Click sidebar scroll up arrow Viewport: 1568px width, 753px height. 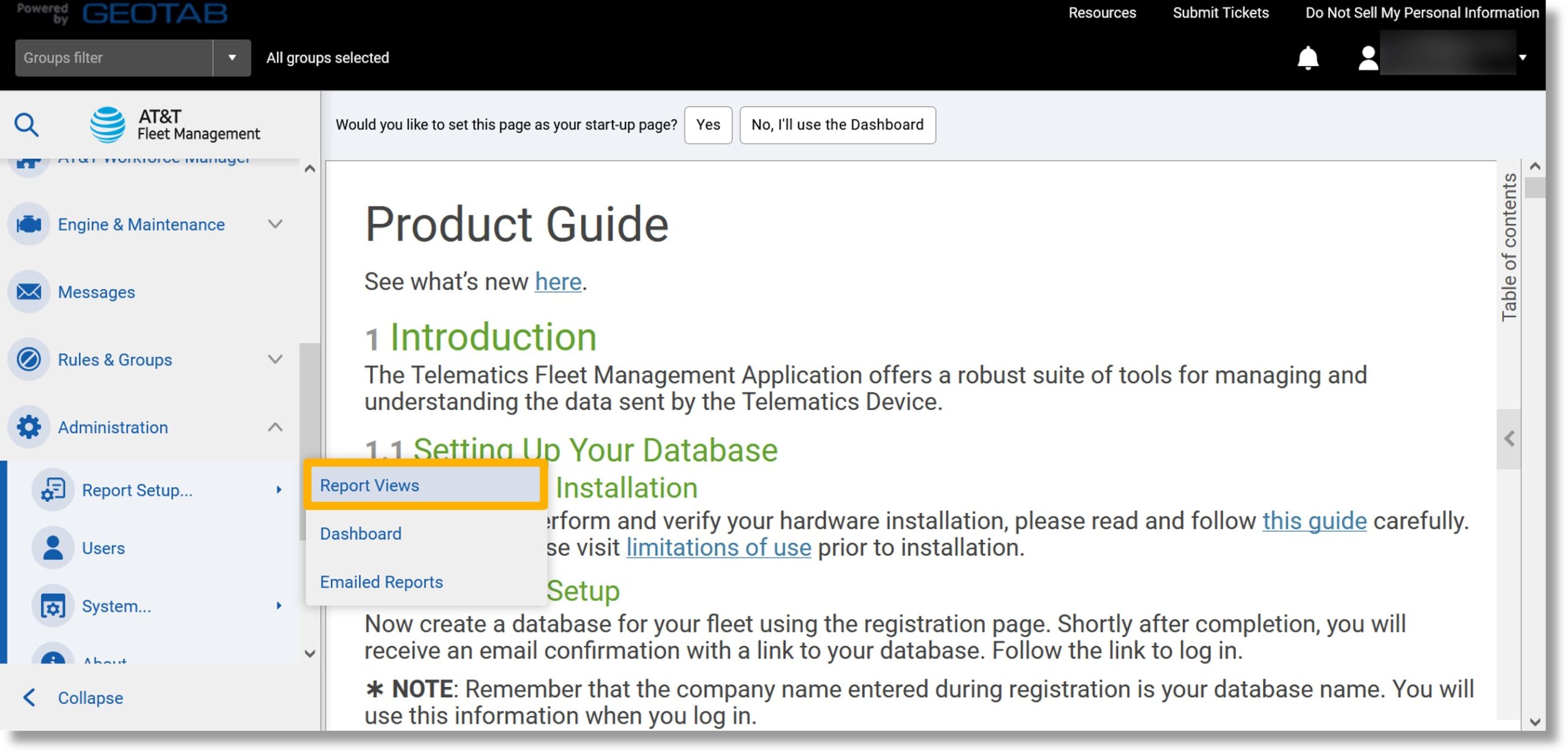click(x=310, y=169)
